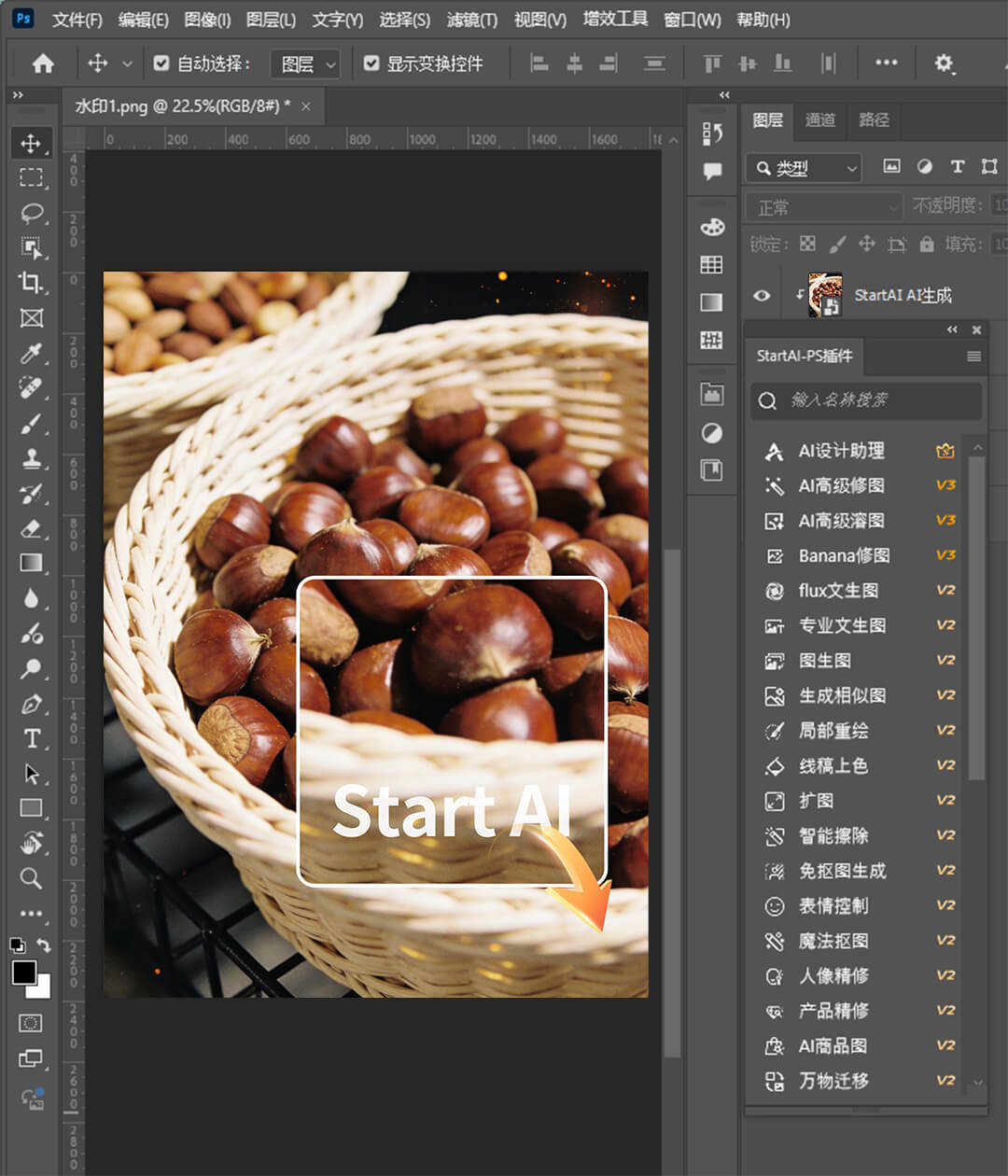Select the Crop tool

click(31, 283)
